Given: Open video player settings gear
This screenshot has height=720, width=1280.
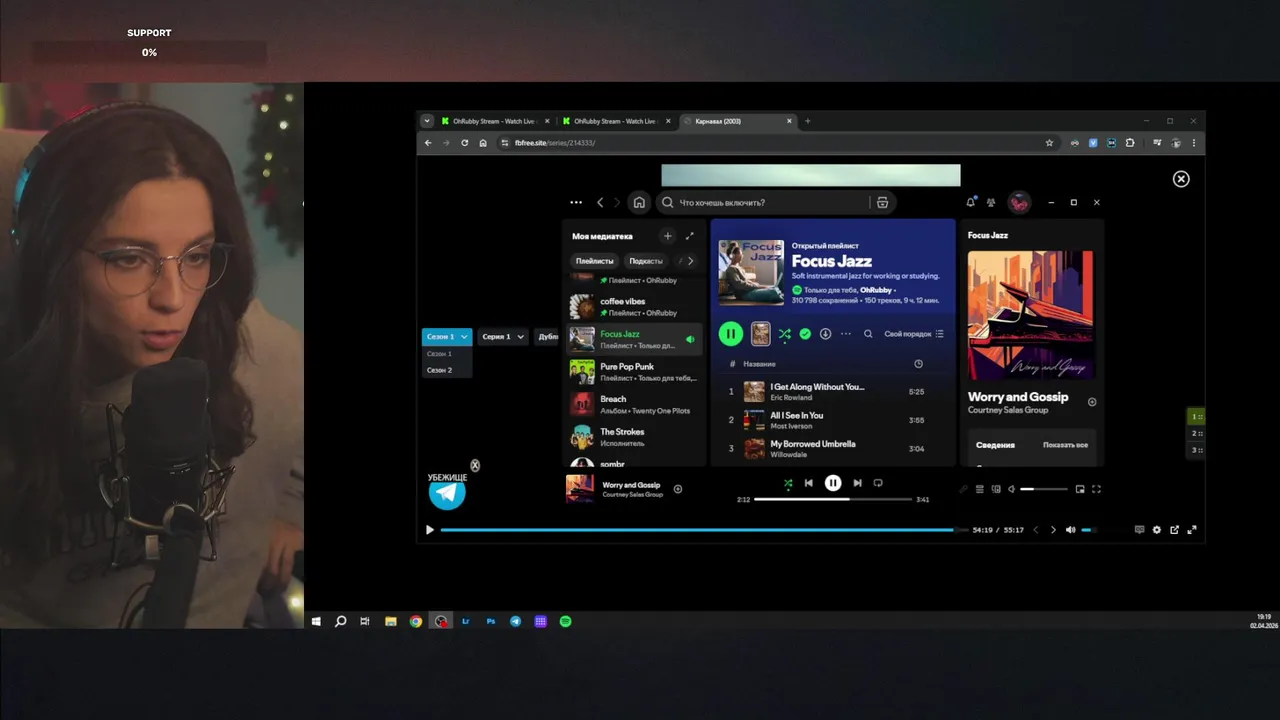Looking at the screenshot, I should pos(1157,530).
